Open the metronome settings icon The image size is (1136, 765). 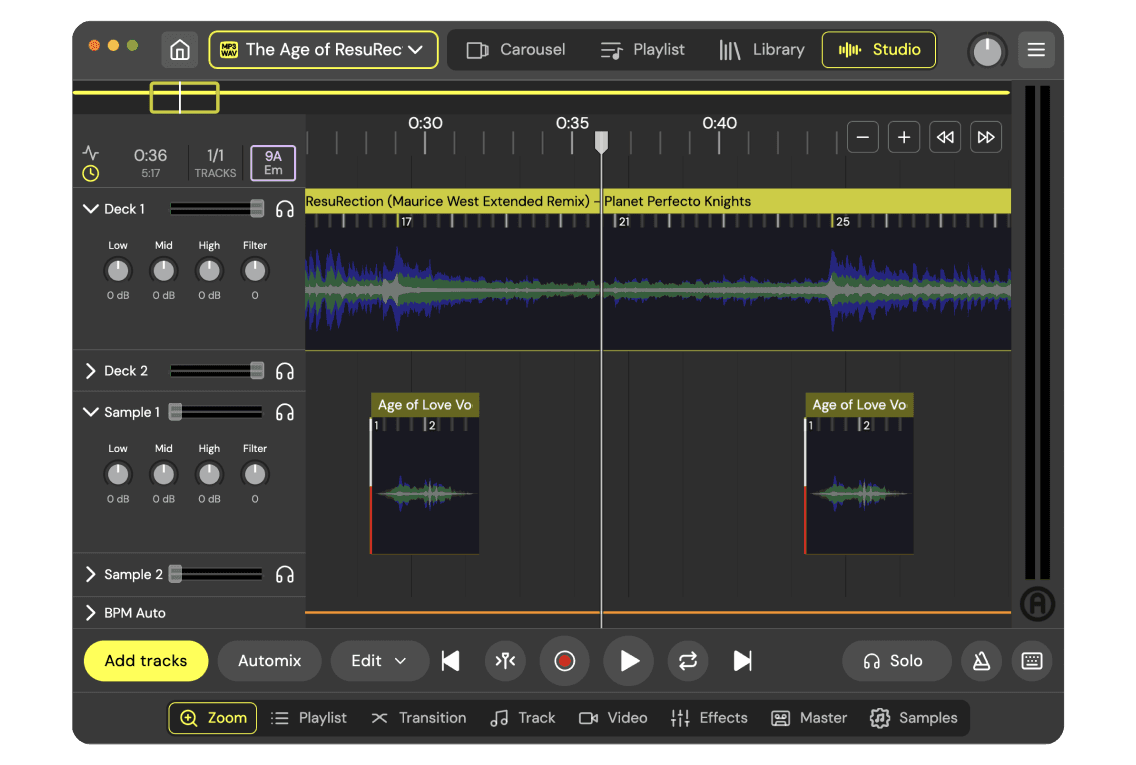point(981,660)
